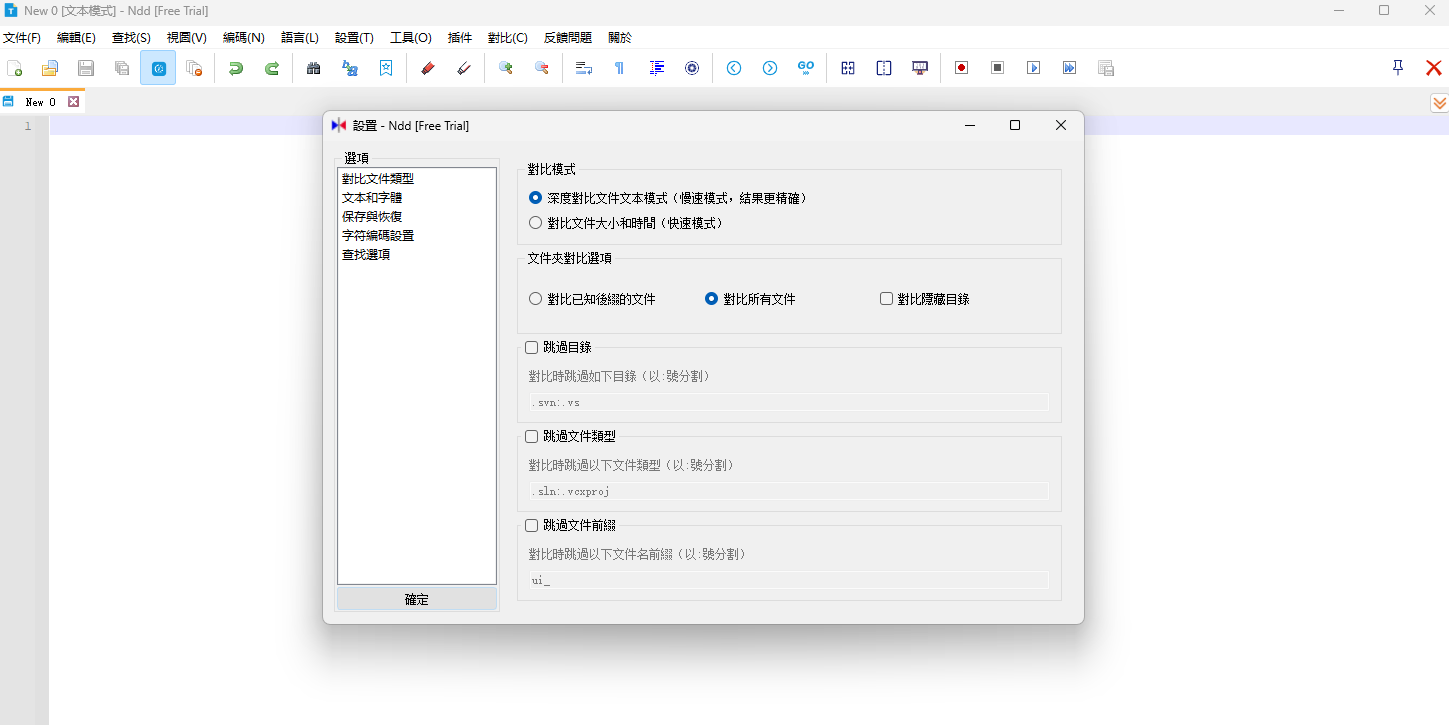Select 對比文件類型 in options list
The image size is (1449, 725).
[378, 179]
